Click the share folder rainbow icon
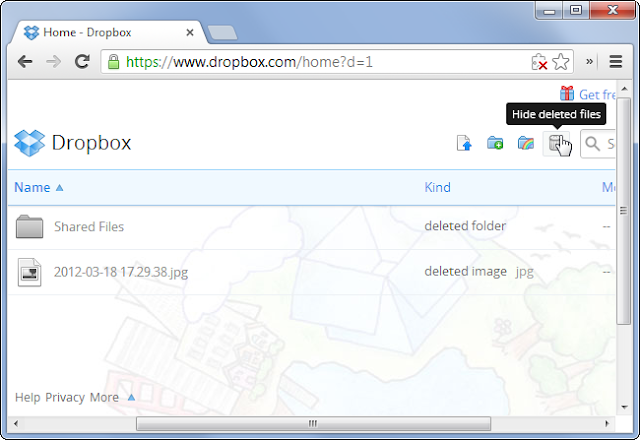Image resolution: width=640 pixels, height=440 pixels. tap(526, 143)
